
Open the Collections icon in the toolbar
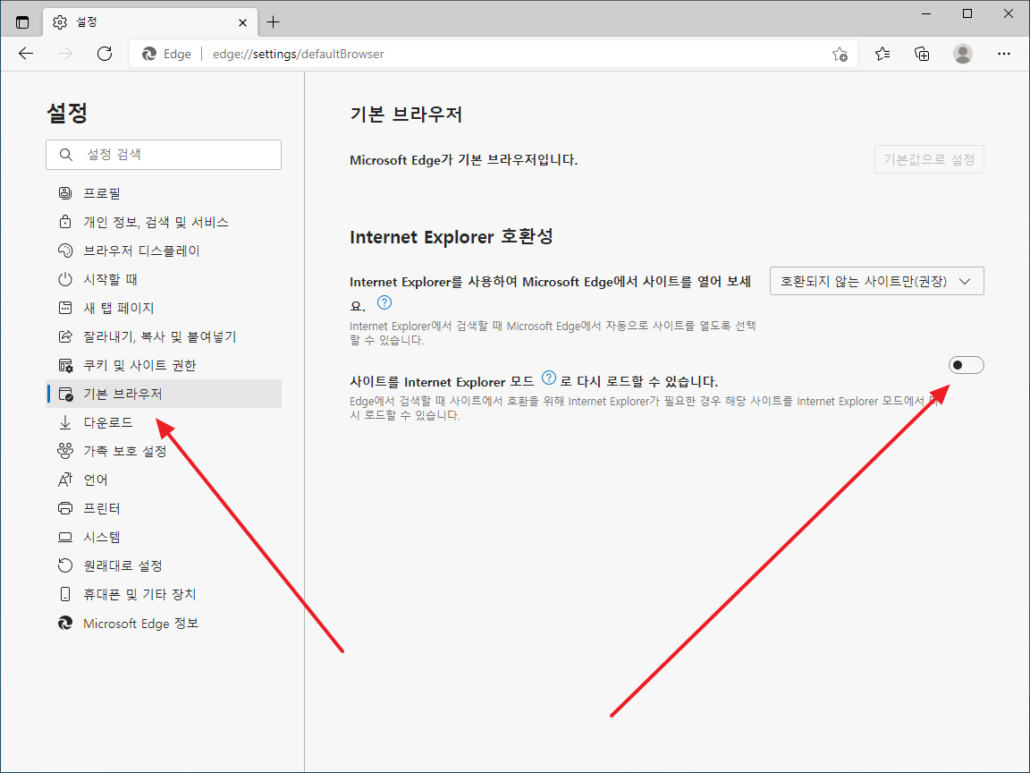921,54
